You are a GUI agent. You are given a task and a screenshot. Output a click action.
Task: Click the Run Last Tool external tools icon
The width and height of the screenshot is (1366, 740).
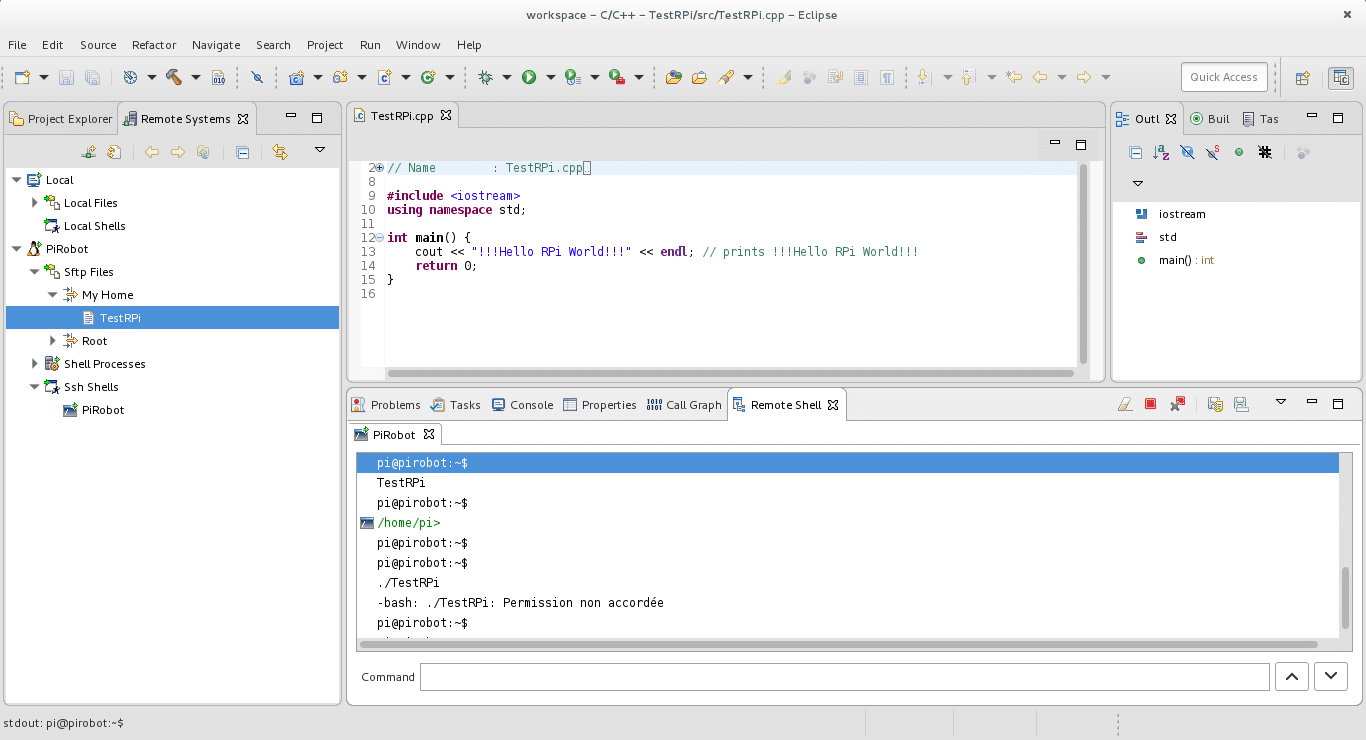[617, 77]
